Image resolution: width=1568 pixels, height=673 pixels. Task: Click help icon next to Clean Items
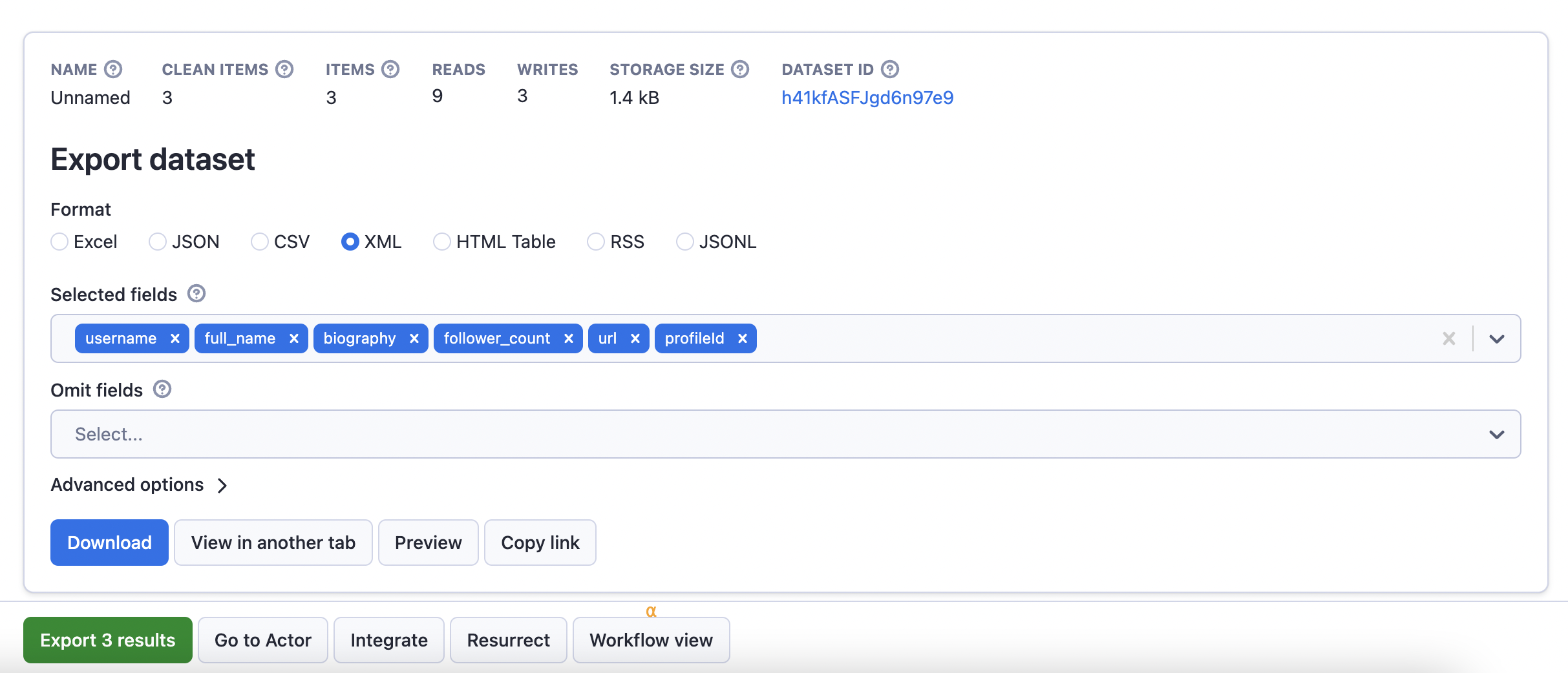[x=284, y=69]
